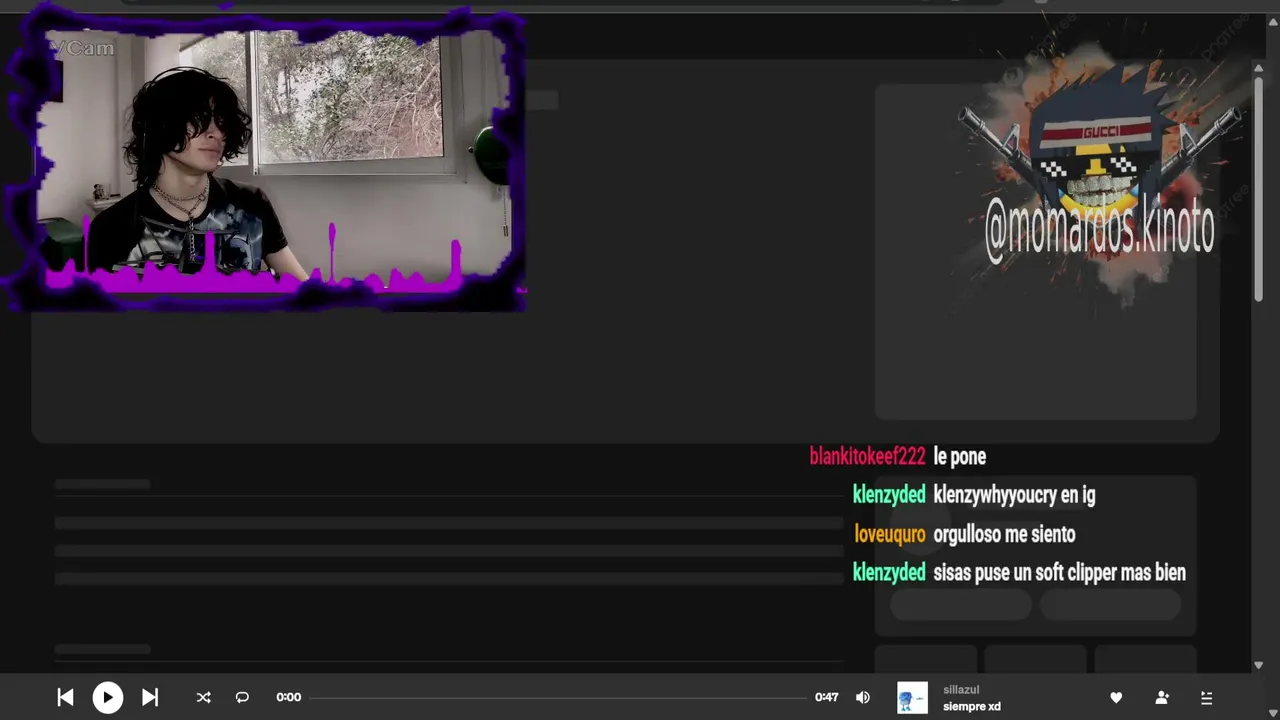Select chat message "orgulloso me siento"
Viewport: 1280px width, 720px height.
pyautogui.click(x=1004, y=534)
